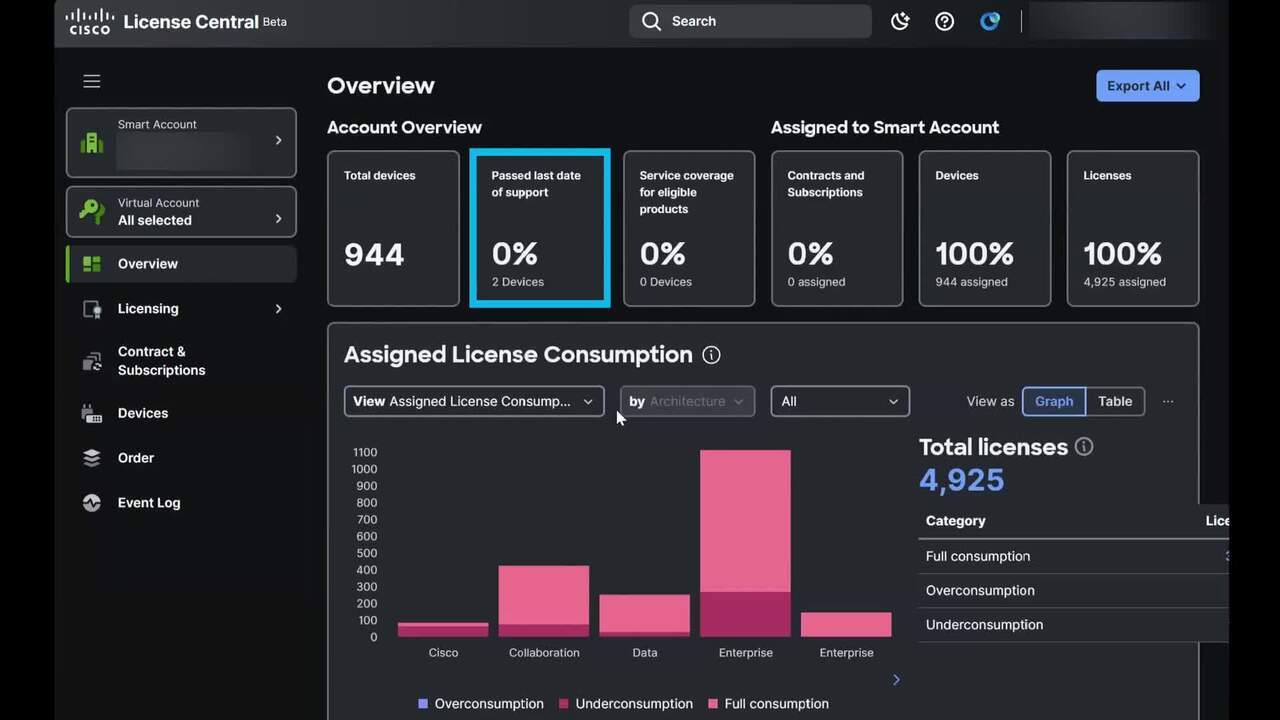Open the All filter dropdown
Image resolution: width=1280 pixels, height=720 pixels.
click(x=840, y=401)
